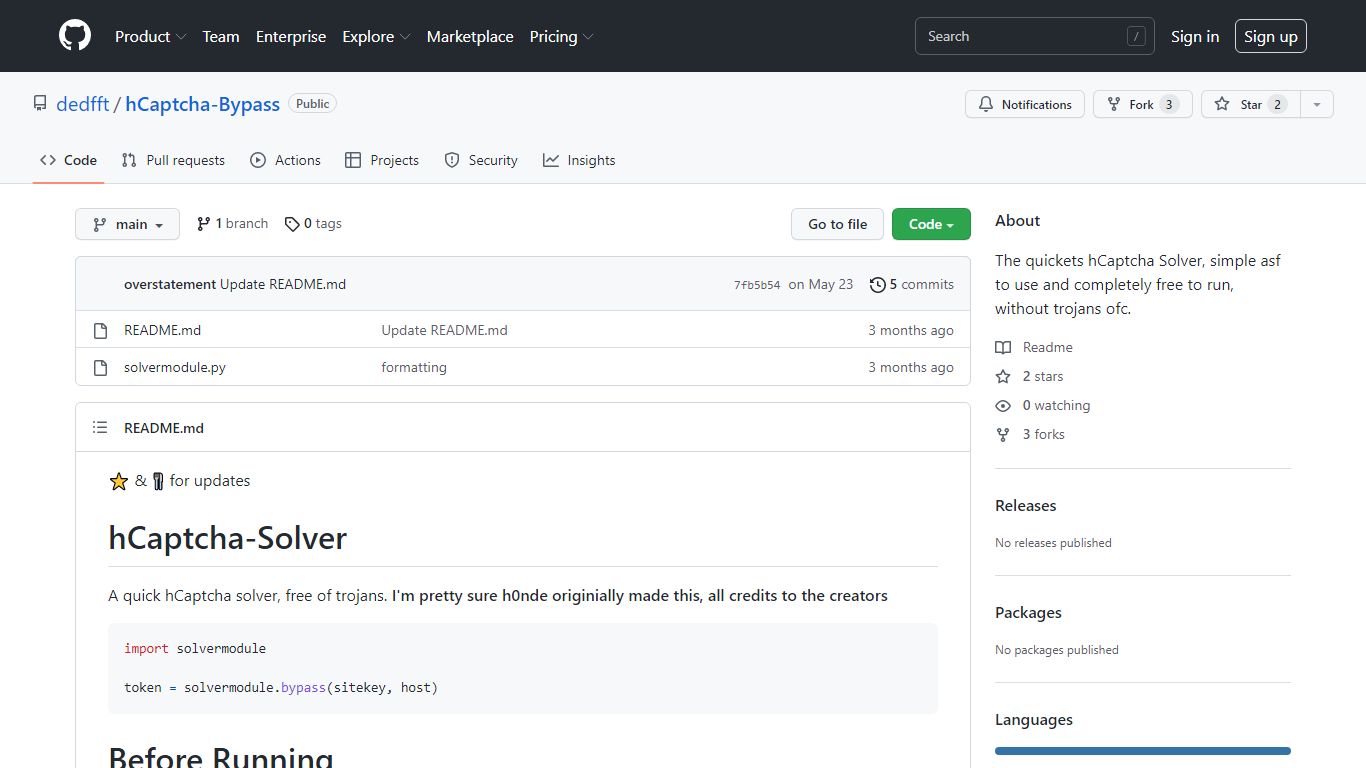Image resolution: width=1366 pixels, height=768 pixels.
Task: Open the hCaptcha-Bypass repository link
Action: pyautogui.click(x=203, y=104)
